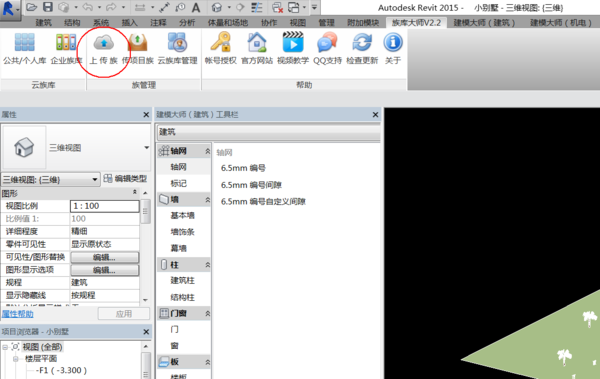Image resolution: width=600 pixels, height=379 pixels.
Task: Collapse the 墙 category section
Action: click(207, 199)
